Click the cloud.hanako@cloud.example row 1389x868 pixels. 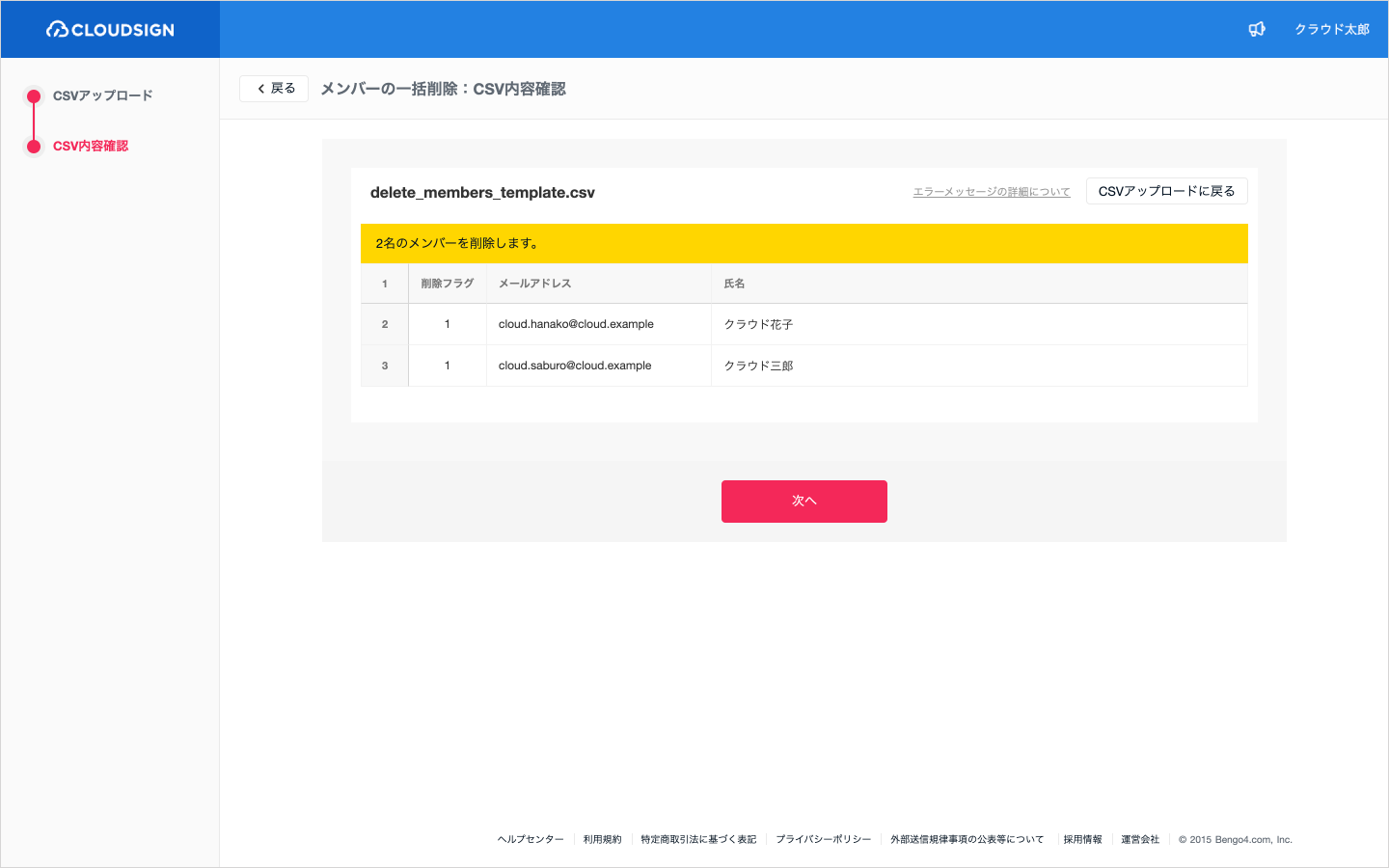click(x=804, y=324)
